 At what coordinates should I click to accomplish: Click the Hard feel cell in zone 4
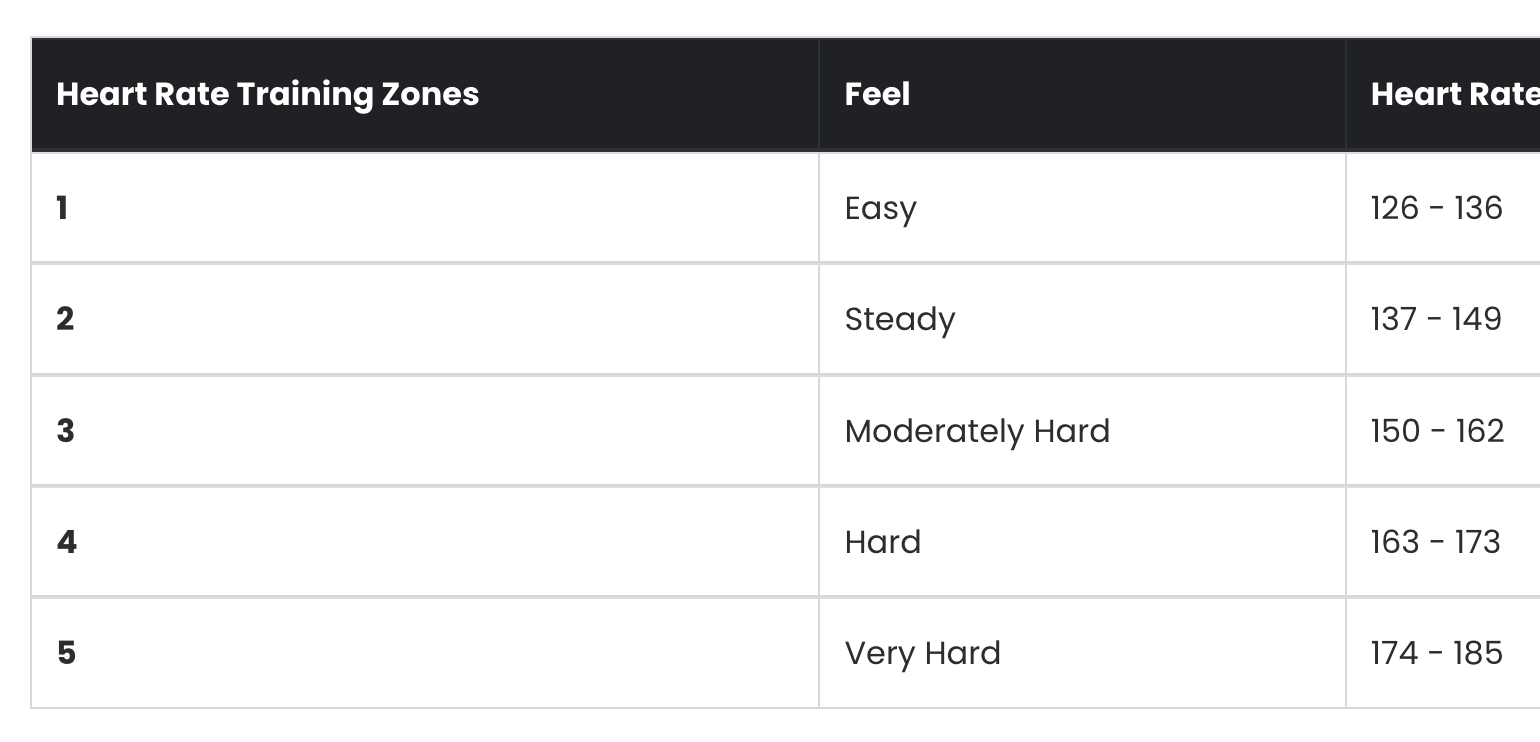point(882,542)
